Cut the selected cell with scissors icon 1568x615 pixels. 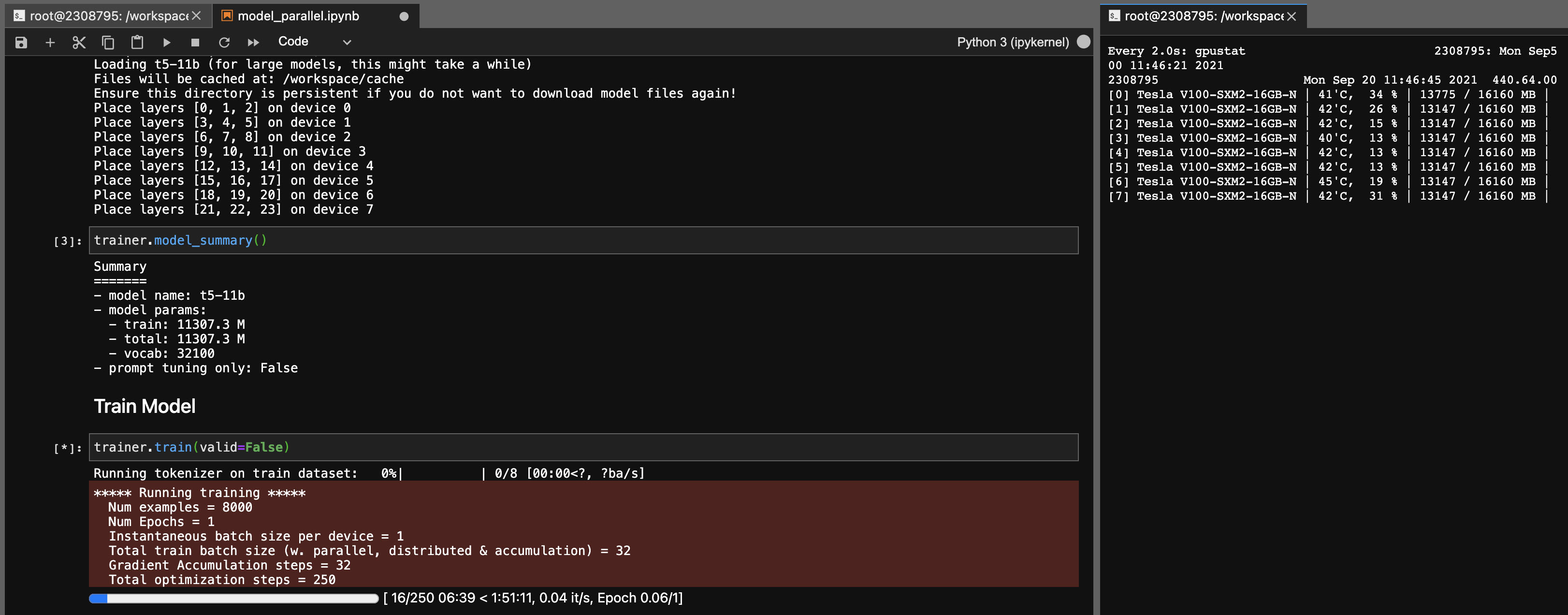click(x=79, y=42)
